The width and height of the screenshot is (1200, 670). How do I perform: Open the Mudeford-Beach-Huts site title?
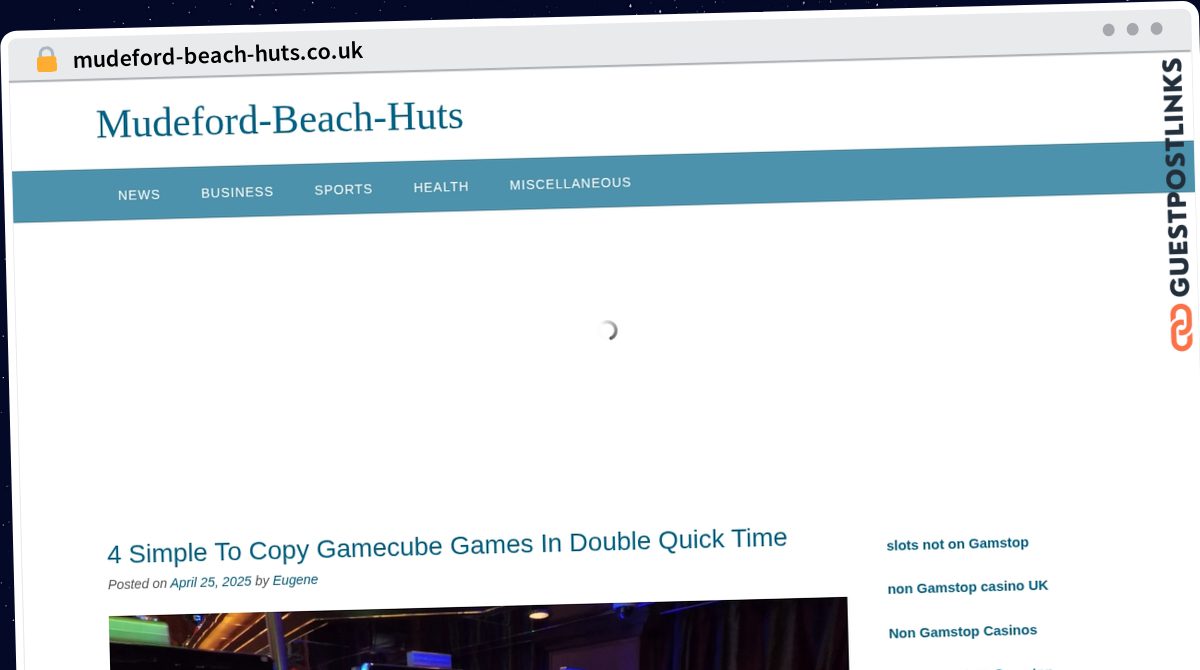[x=280, y=120]
